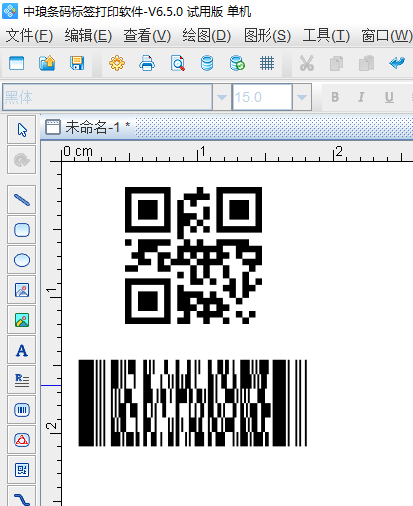Toggle italic formatting
The height and width of the screenshot is (506, 413).
pos(361,97)
